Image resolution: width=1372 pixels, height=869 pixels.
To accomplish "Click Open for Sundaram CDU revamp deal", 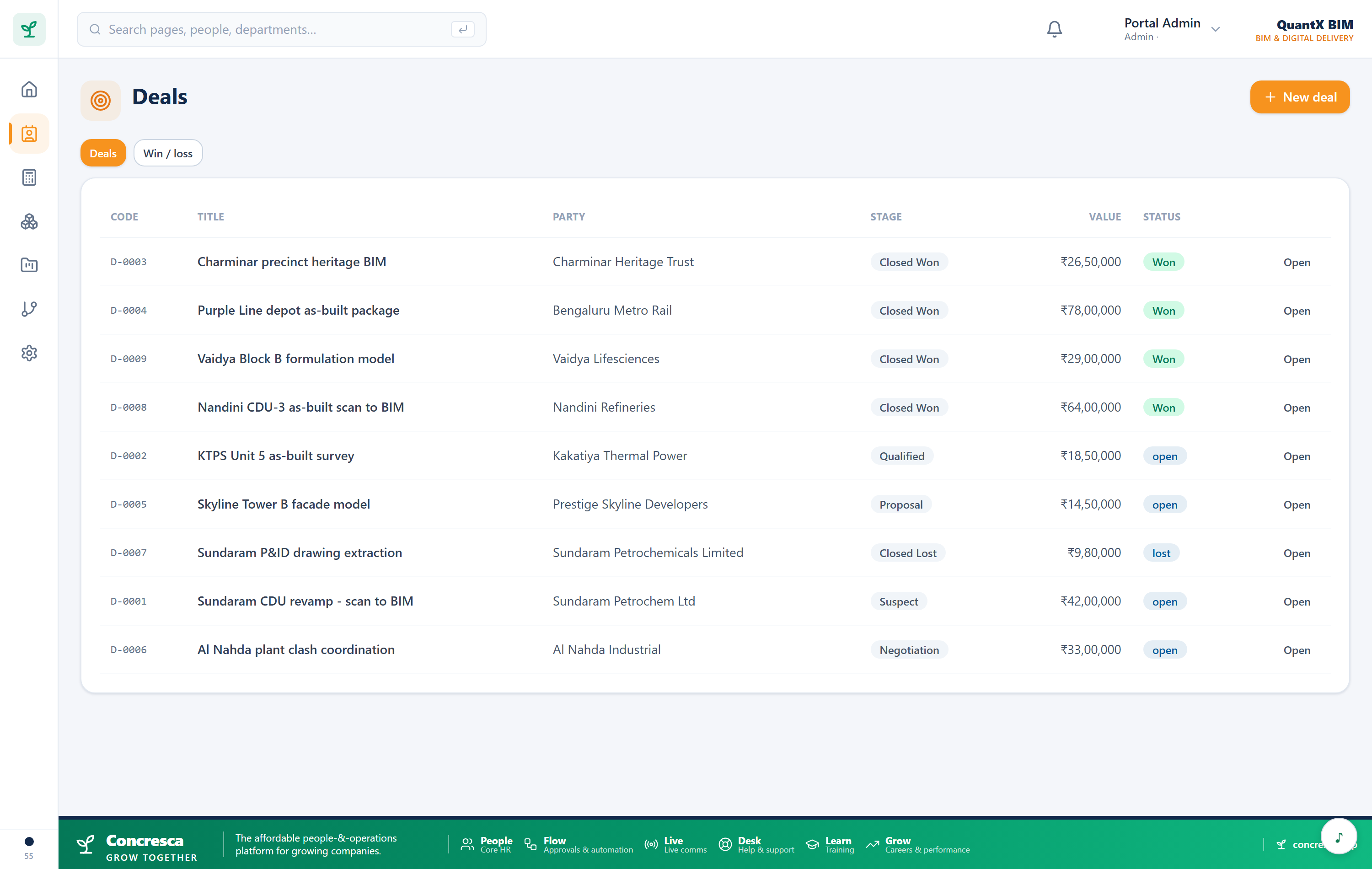I will pos(1296,601).
